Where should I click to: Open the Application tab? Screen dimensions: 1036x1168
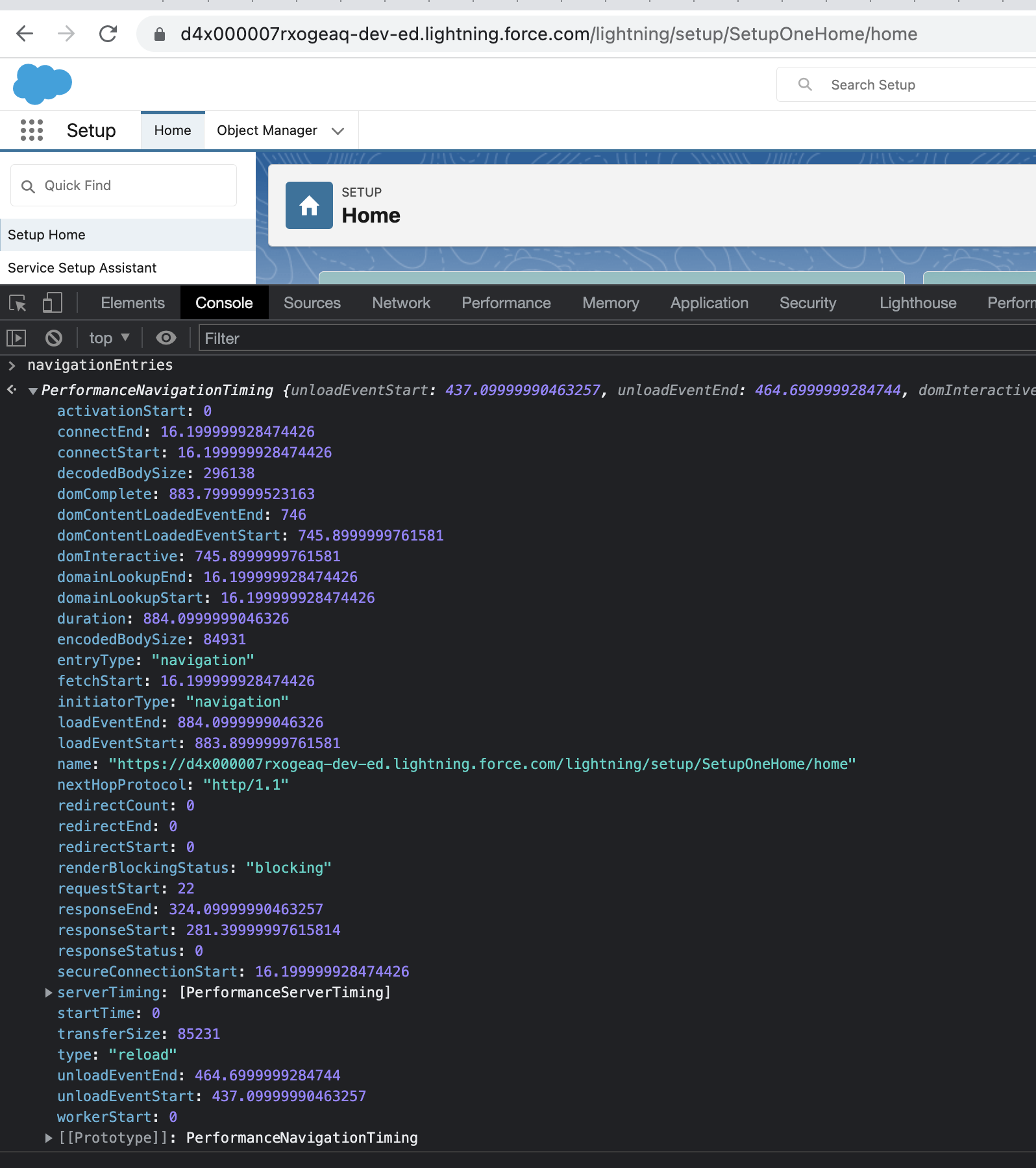pyautogui.click(x=709, y=303)
